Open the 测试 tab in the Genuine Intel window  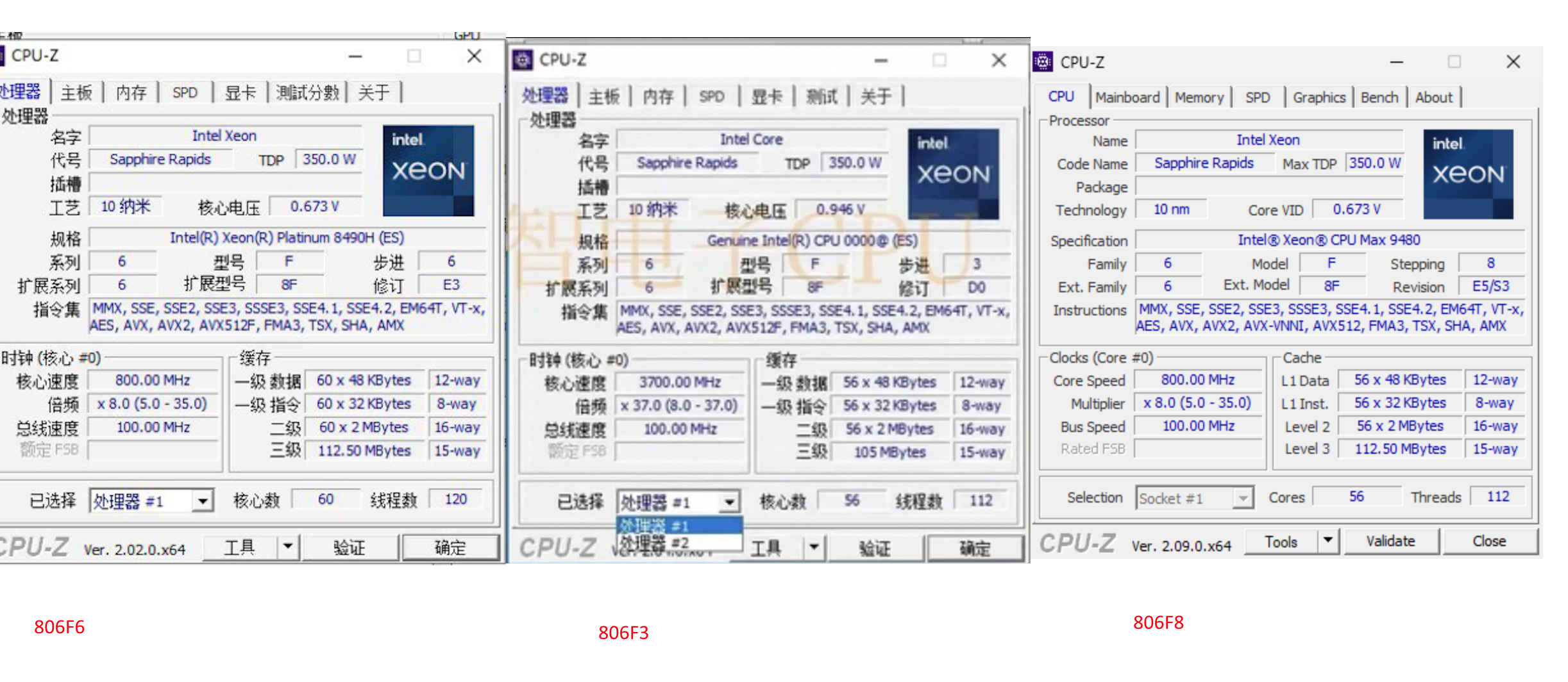point(822,97)
